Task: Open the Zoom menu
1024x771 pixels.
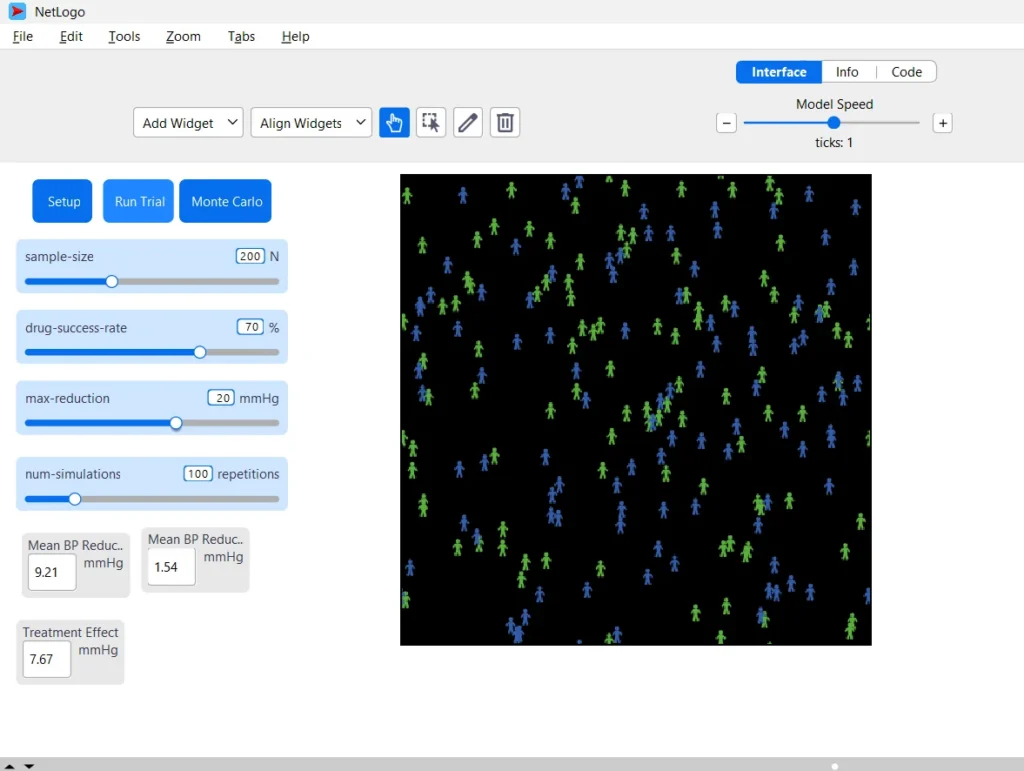Action: [183, 37]
